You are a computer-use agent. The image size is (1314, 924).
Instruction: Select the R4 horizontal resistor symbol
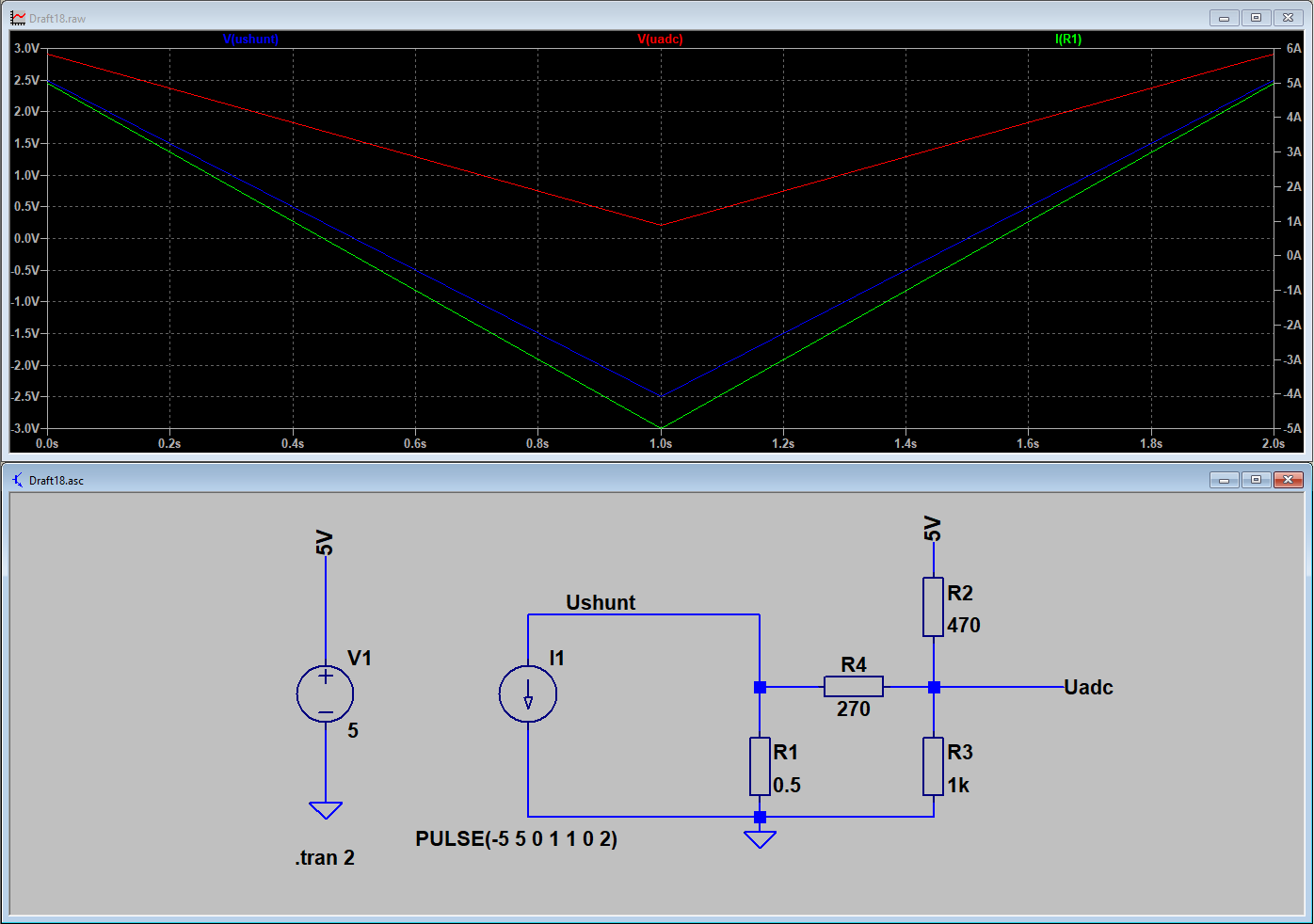click(x=853, y=687)
